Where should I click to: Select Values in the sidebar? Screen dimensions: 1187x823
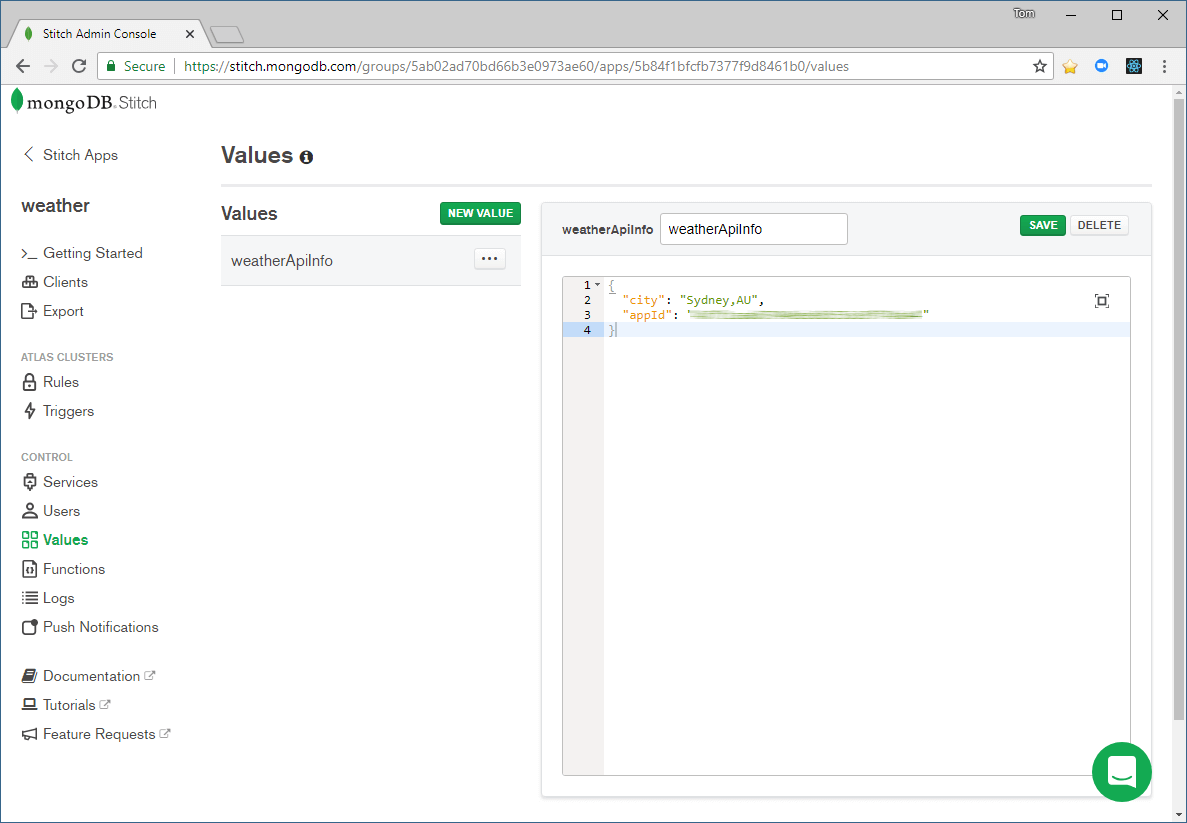pyautogui.click(x=55, y=540)
